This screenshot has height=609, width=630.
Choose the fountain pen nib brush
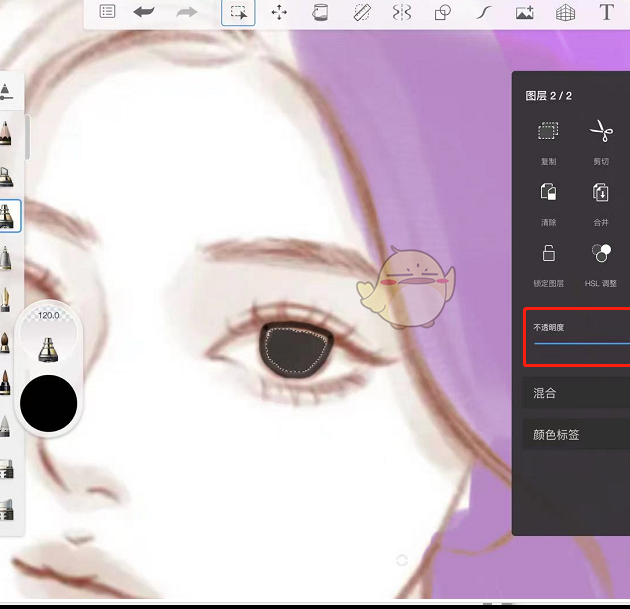(x=5, y=299)
